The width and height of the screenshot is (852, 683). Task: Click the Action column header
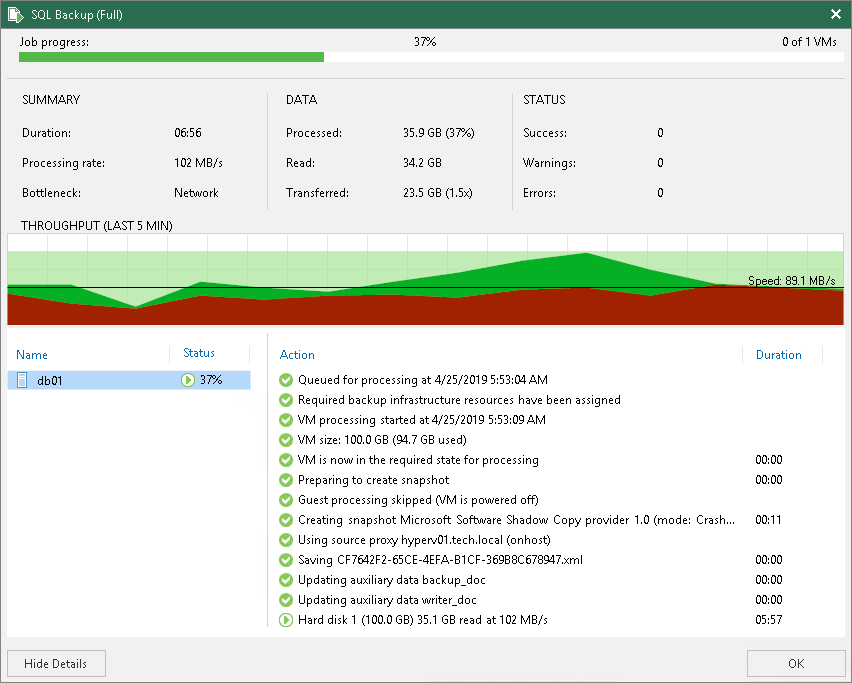[297, 355]
